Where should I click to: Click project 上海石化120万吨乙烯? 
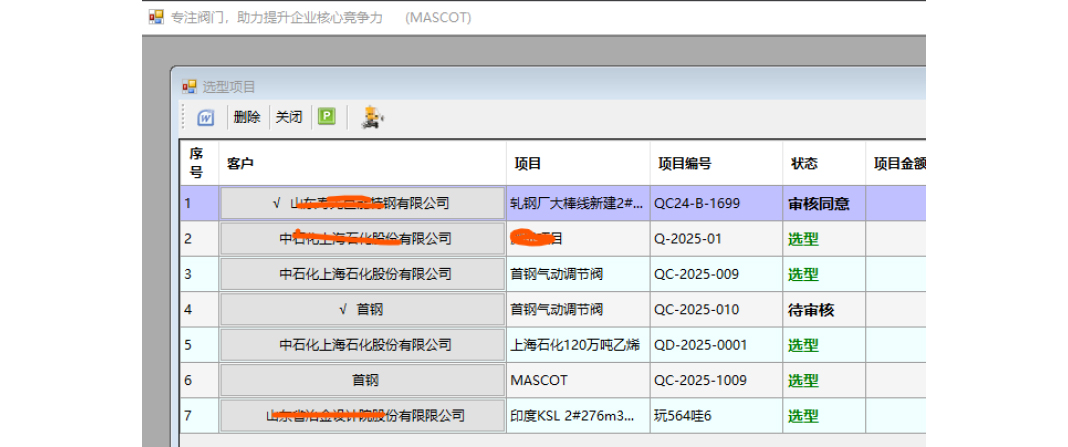point(578,345)
